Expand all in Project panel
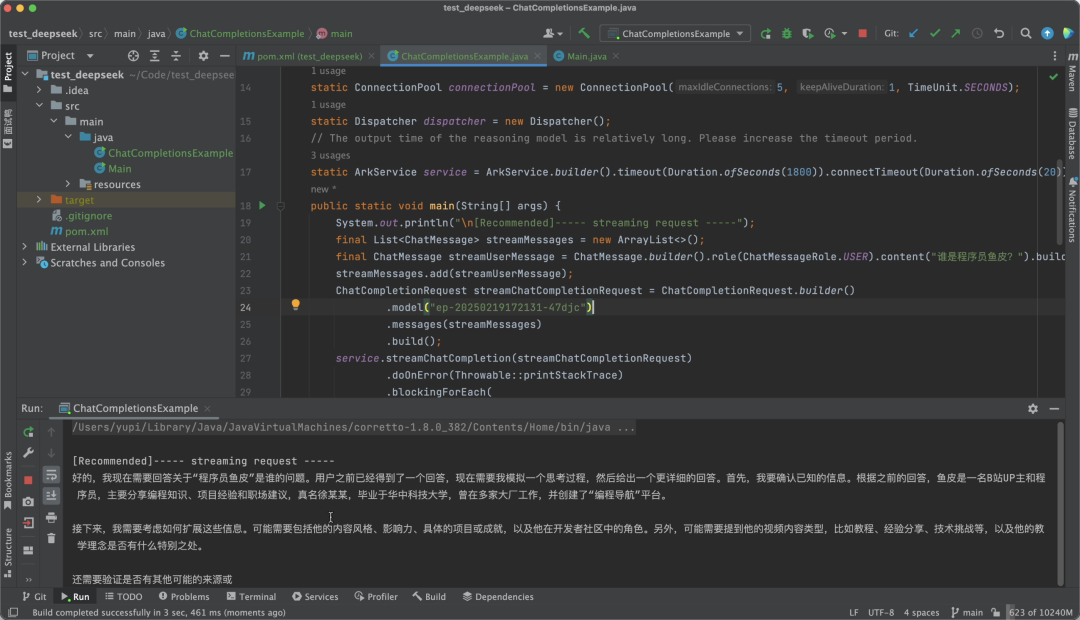 [x=154, y=55]
